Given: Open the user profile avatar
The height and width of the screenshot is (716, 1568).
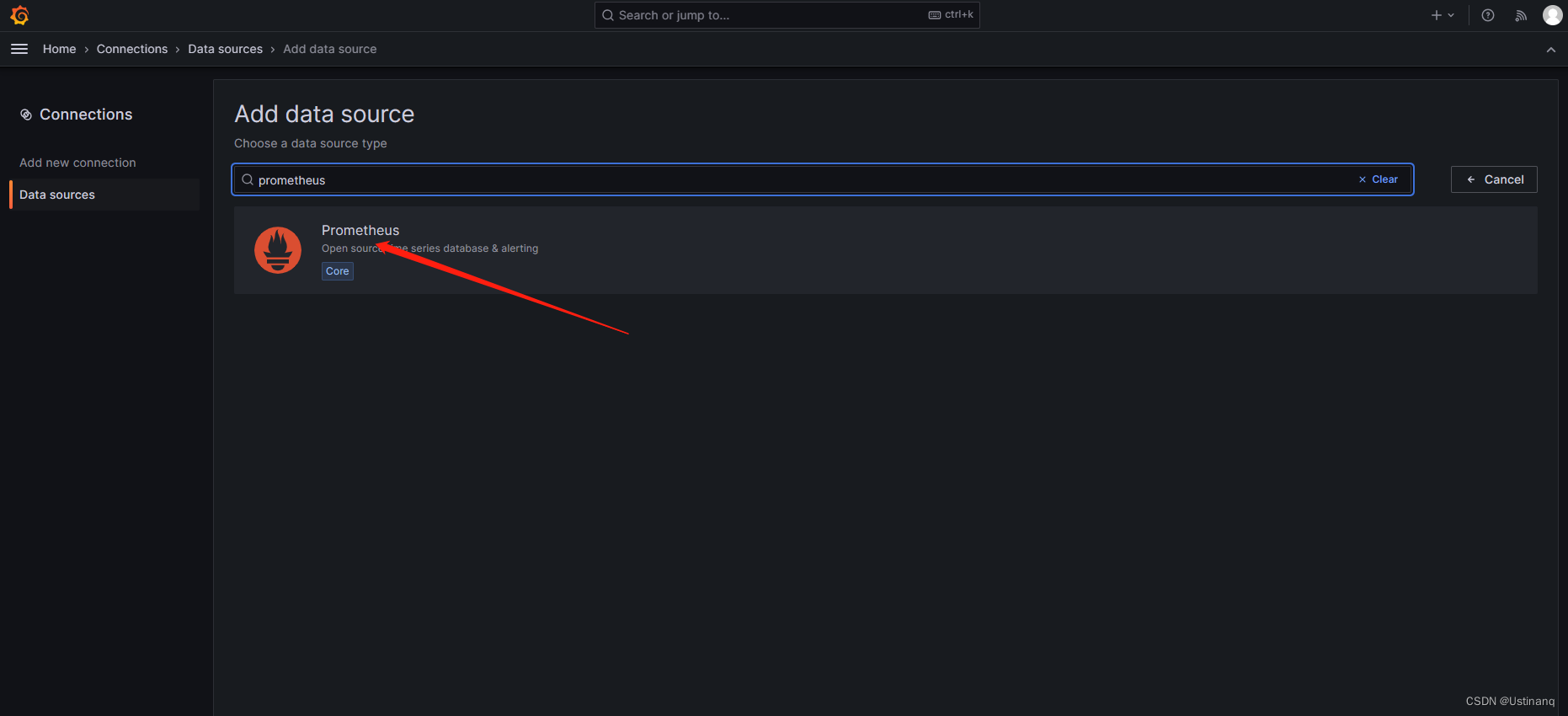Looking at the screenshot, I should pos(1552,15).
